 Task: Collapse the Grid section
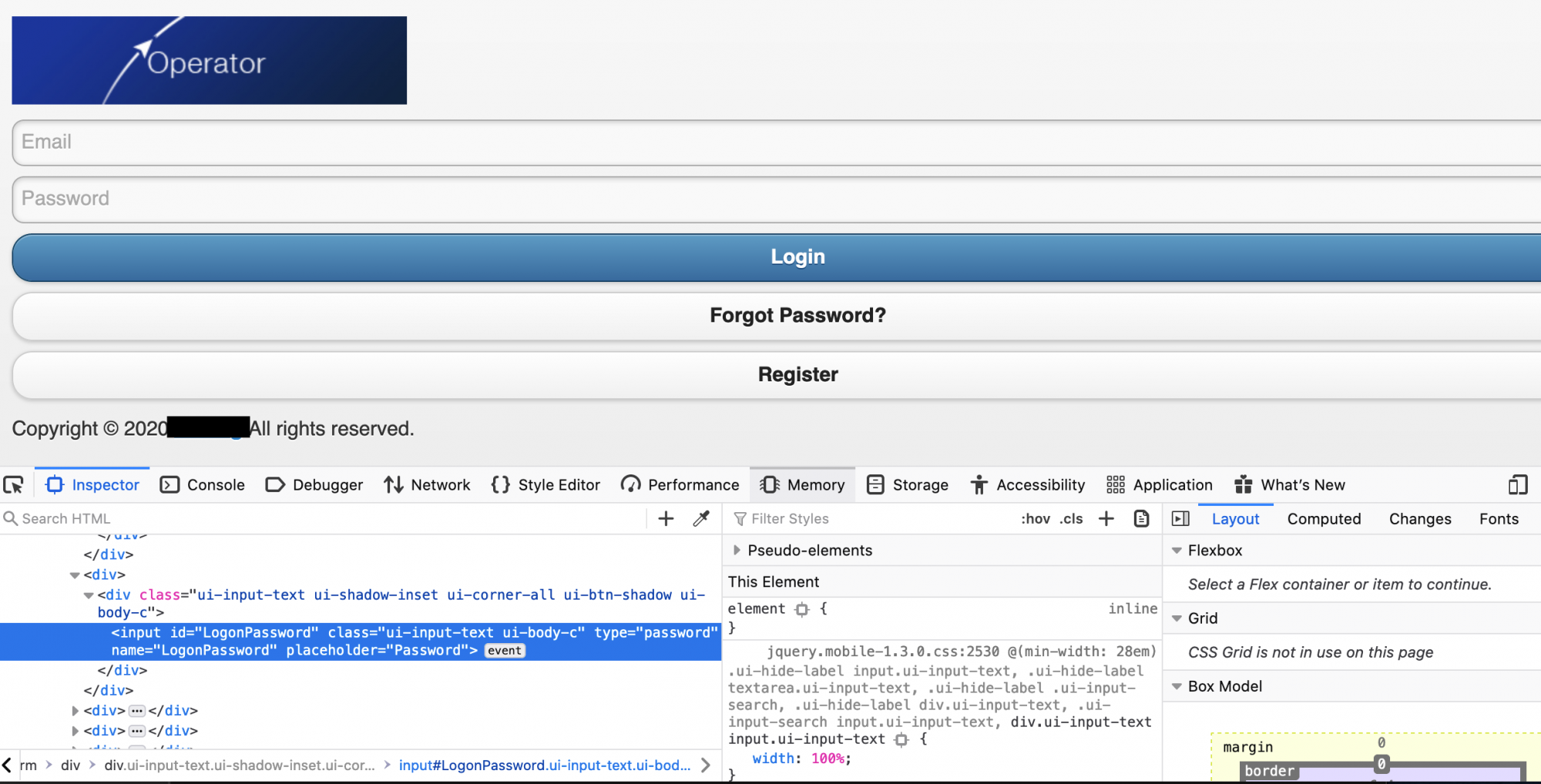point(1177,618)
